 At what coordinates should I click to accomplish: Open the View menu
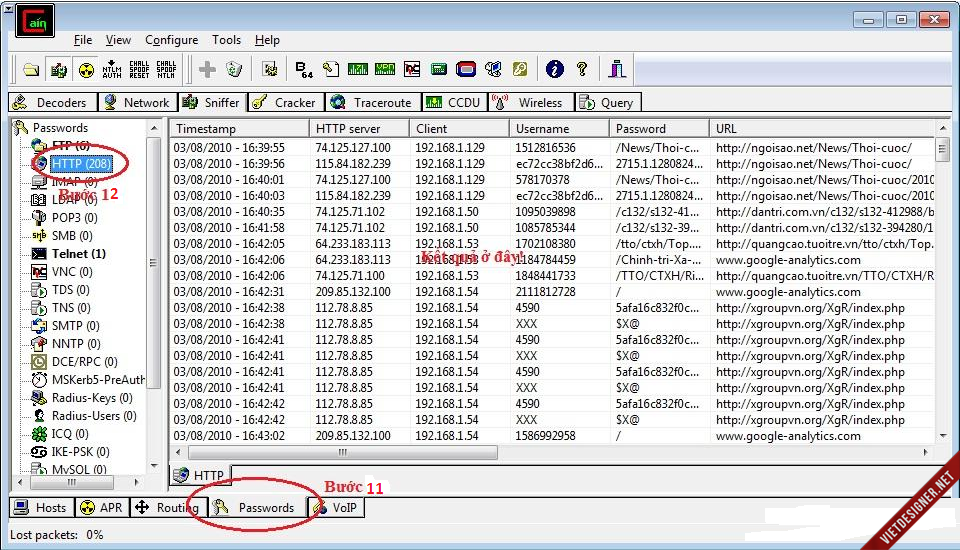point(118,40)
